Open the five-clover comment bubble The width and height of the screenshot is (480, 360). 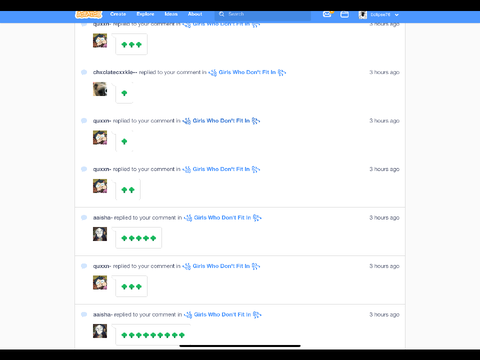(139, 238)
